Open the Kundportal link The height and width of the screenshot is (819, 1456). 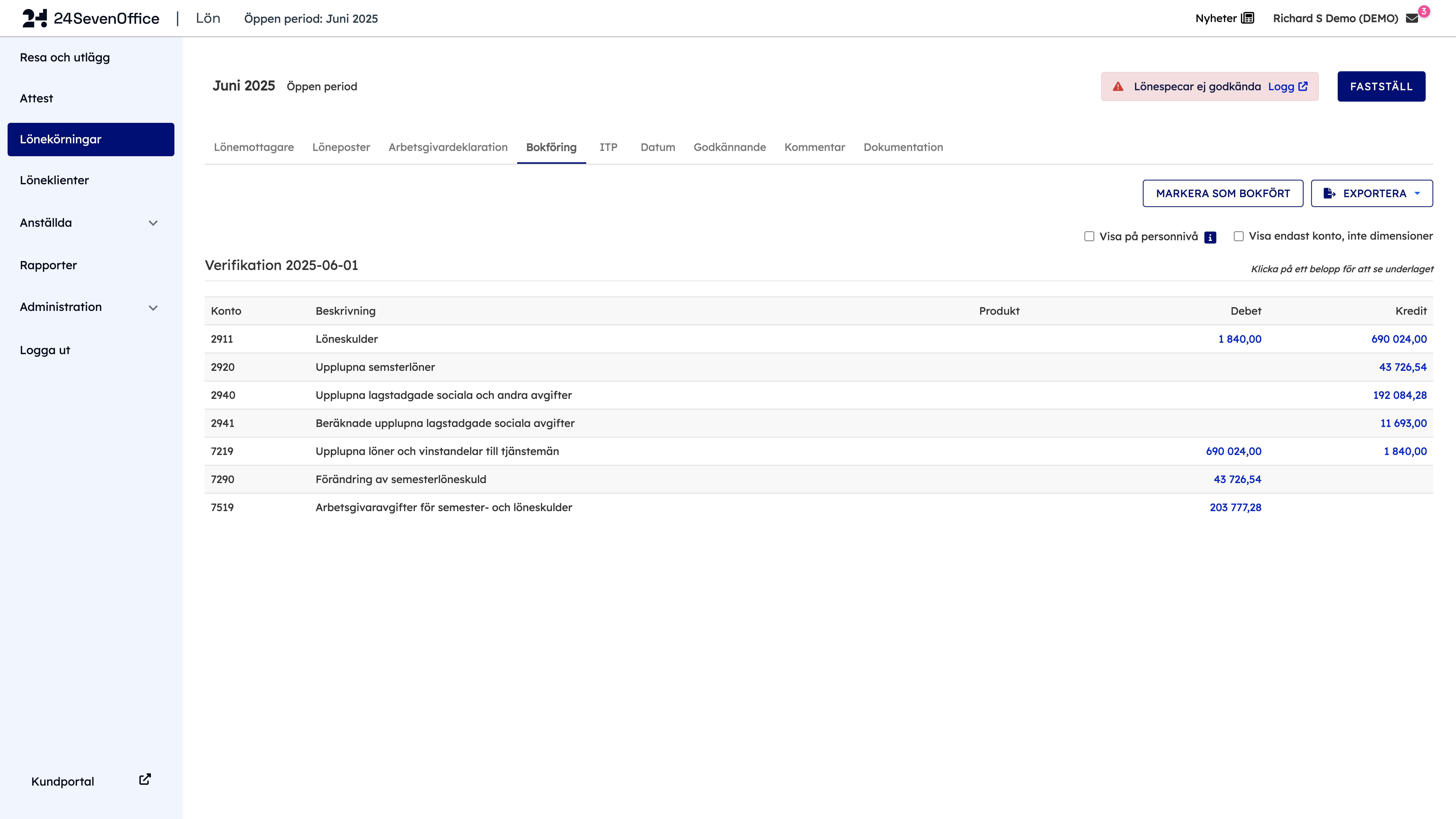[x=63, y=782]
